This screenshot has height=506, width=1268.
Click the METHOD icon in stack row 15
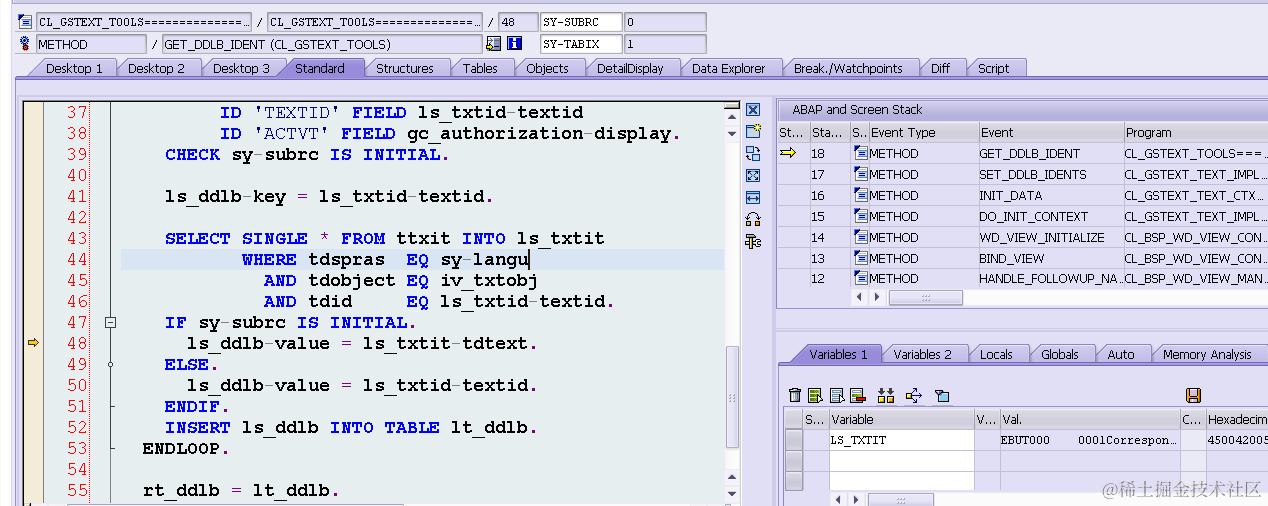click(861, 216)
